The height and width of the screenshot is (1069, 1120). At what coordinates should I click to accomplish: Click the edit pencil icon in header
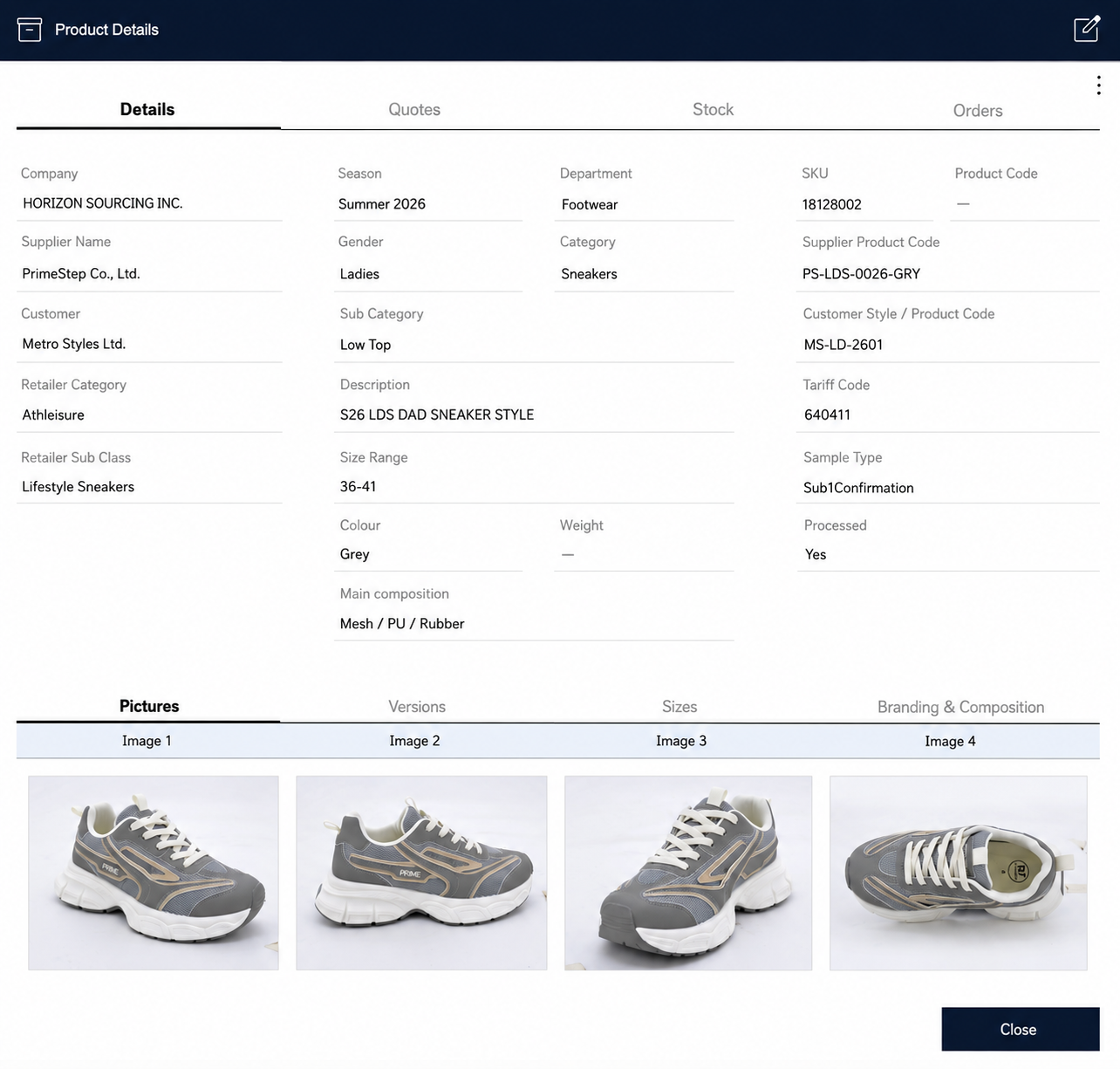[x=1087, y=29]
